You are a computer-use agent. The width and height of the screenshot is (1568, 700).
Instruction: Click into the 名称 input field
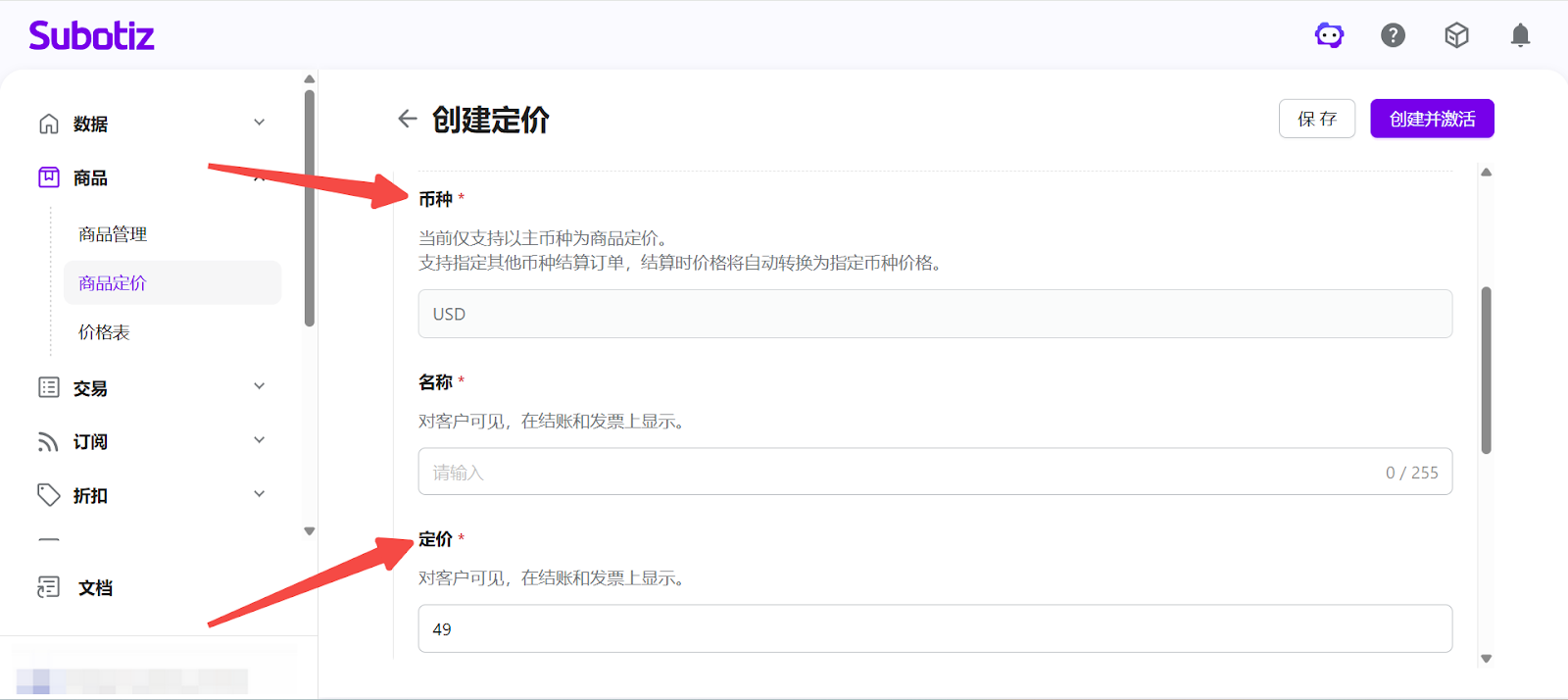(x=902, y=473)
